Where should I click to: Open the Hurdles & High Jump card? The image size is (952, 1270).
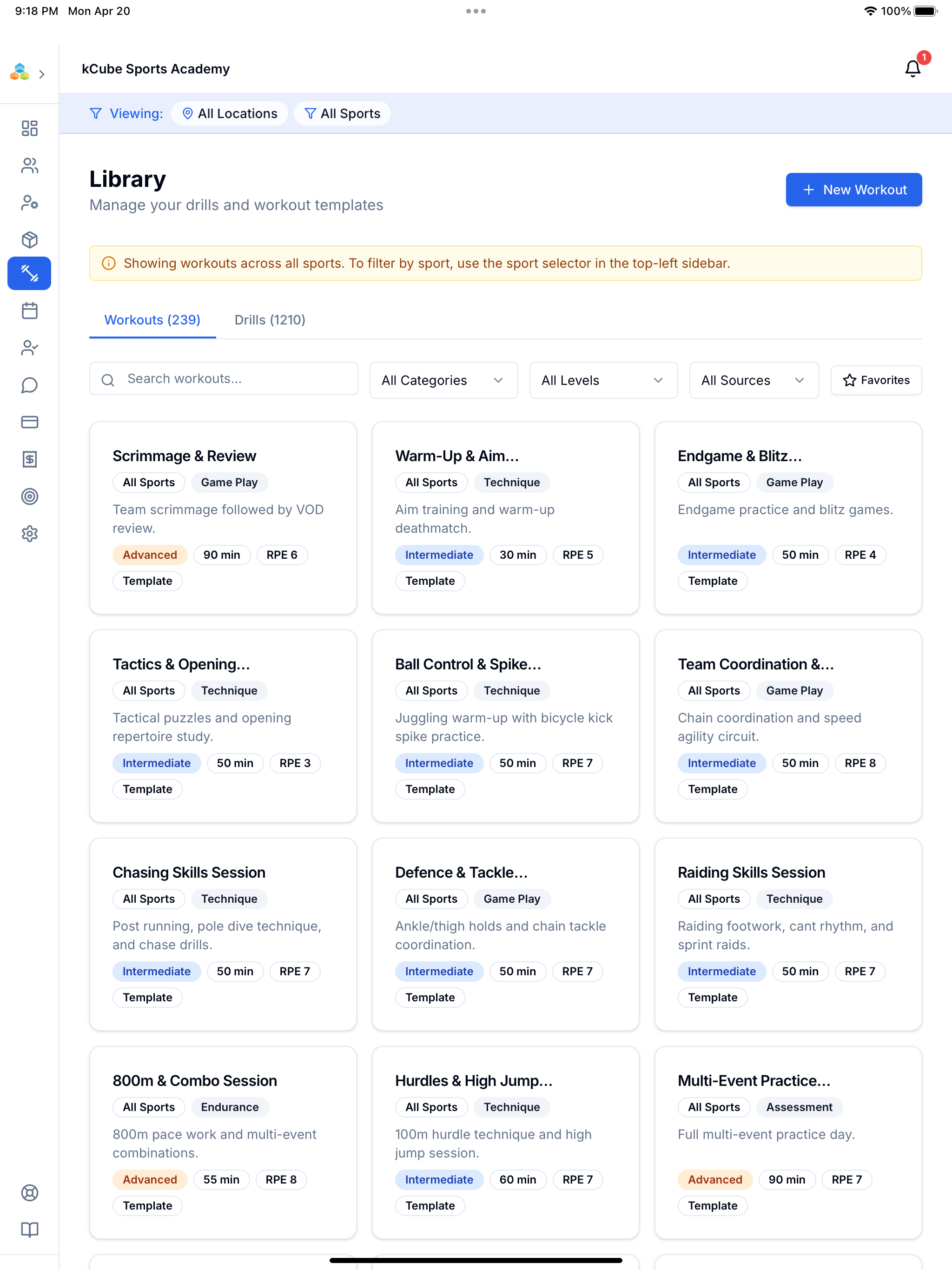click(x=505, y=1143)
